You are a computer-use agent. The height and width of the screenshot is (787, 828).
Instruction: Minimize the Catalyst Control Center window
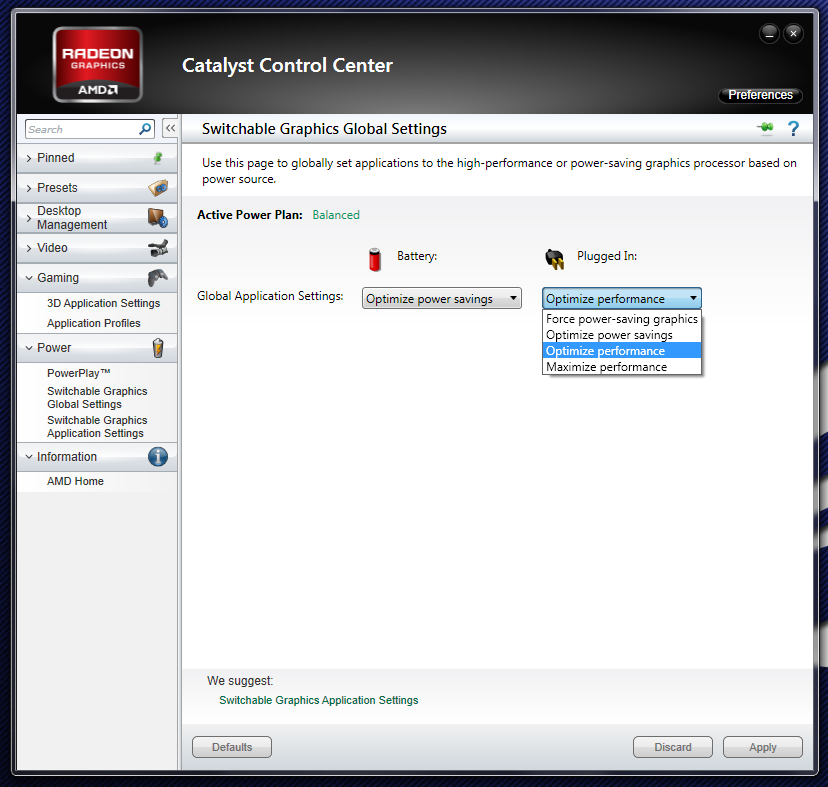[769, 34]
